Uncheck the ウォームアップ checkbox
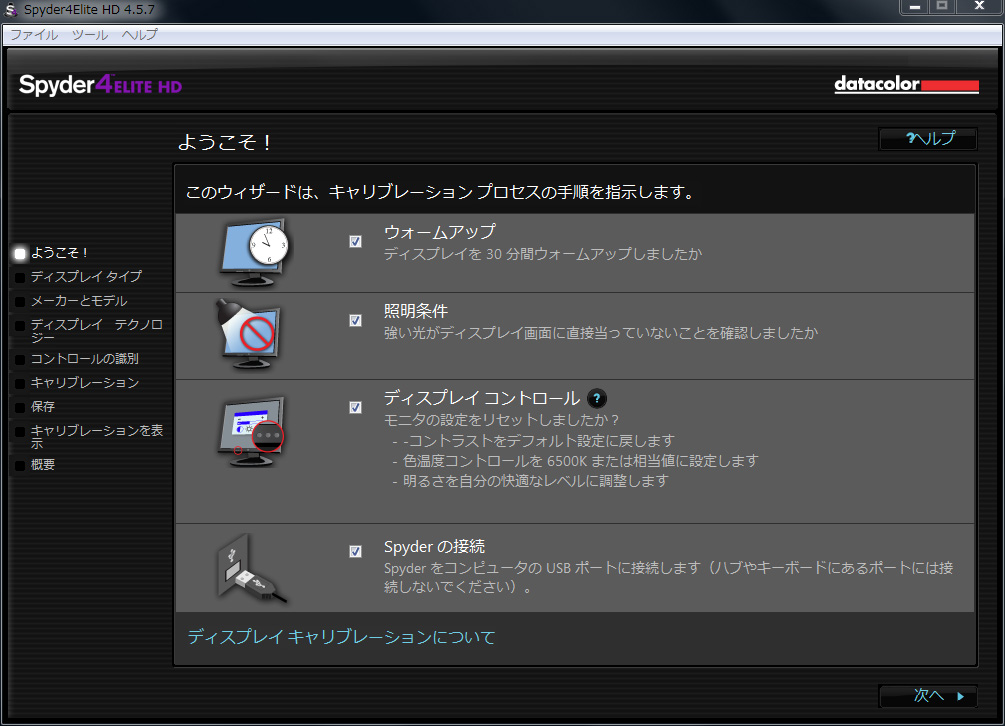Image resolution: width=1005 pixels, height=726 pixels. tap(356, 239)
